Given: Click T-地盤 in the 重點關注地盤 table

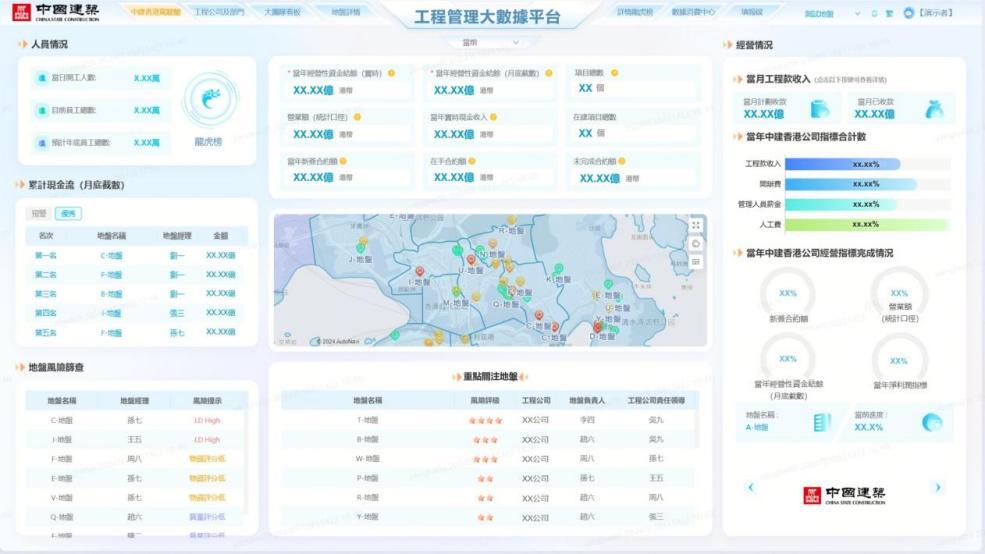Looking at the screenshot, I should [366, 420].
